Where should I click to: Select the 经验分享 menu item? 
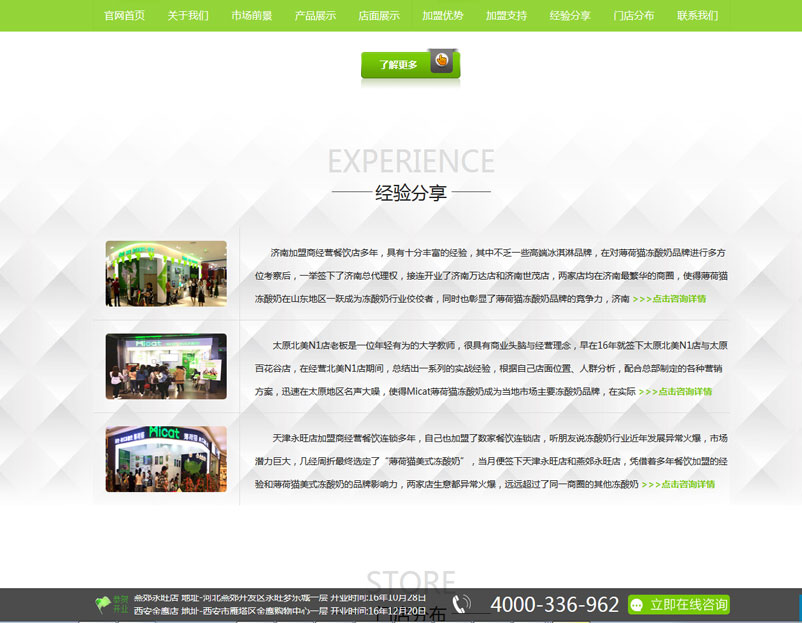[570, 16]
